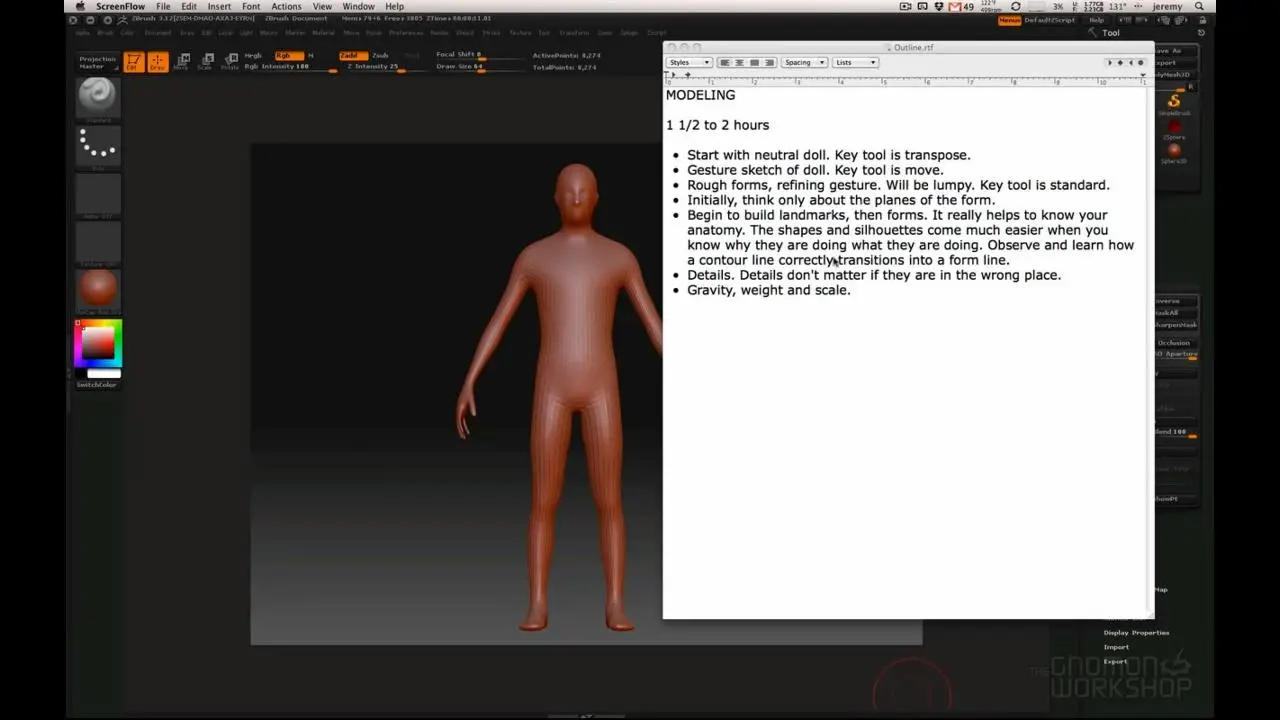Pick a color in the color picker
This screenshot has height=720, width=1280.
[98, 343]
